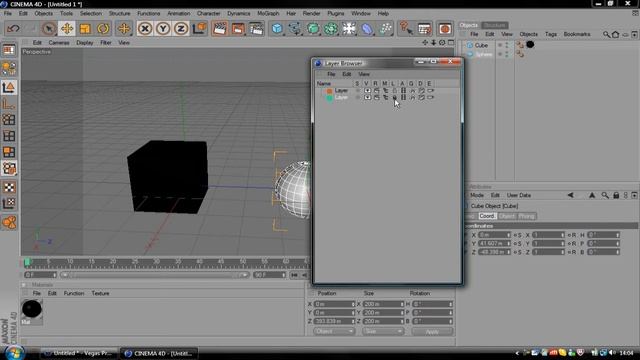Image resolution: width=640 pixels, height=360 pixels.
Task: Select the Live Selection tool
Action: (49, 29)
